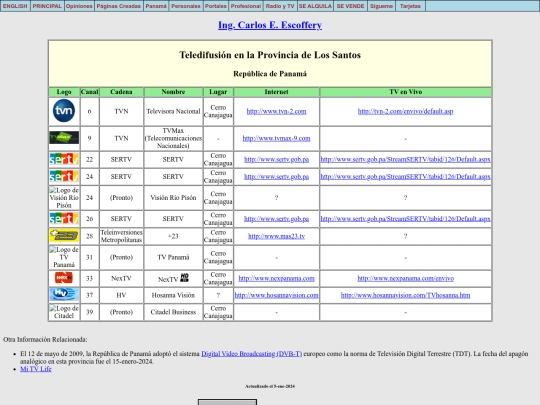
Task: Open the Panamá menu
Action: point(156,6)
